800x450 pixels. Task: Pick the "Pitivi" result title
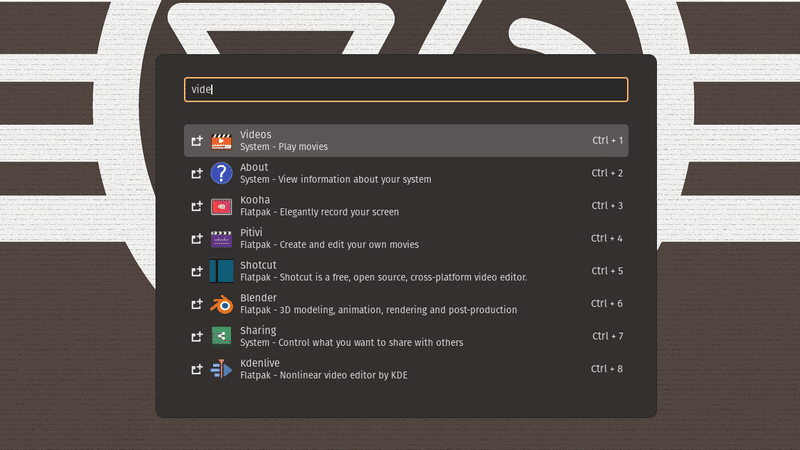(x=251, y=233)
